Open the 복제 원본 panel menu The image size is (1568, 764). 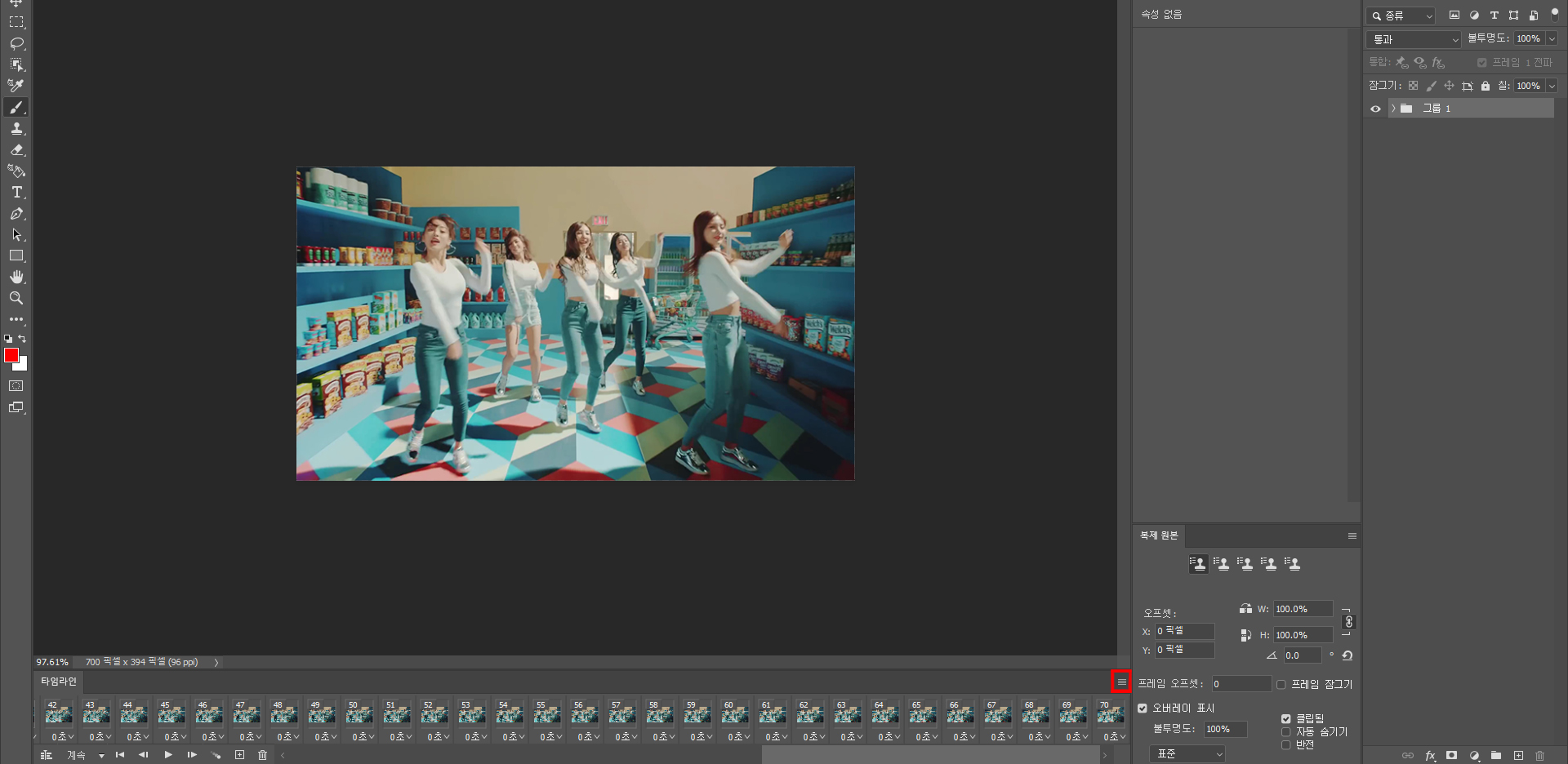pyautogui.click(x=1352, y=536)
